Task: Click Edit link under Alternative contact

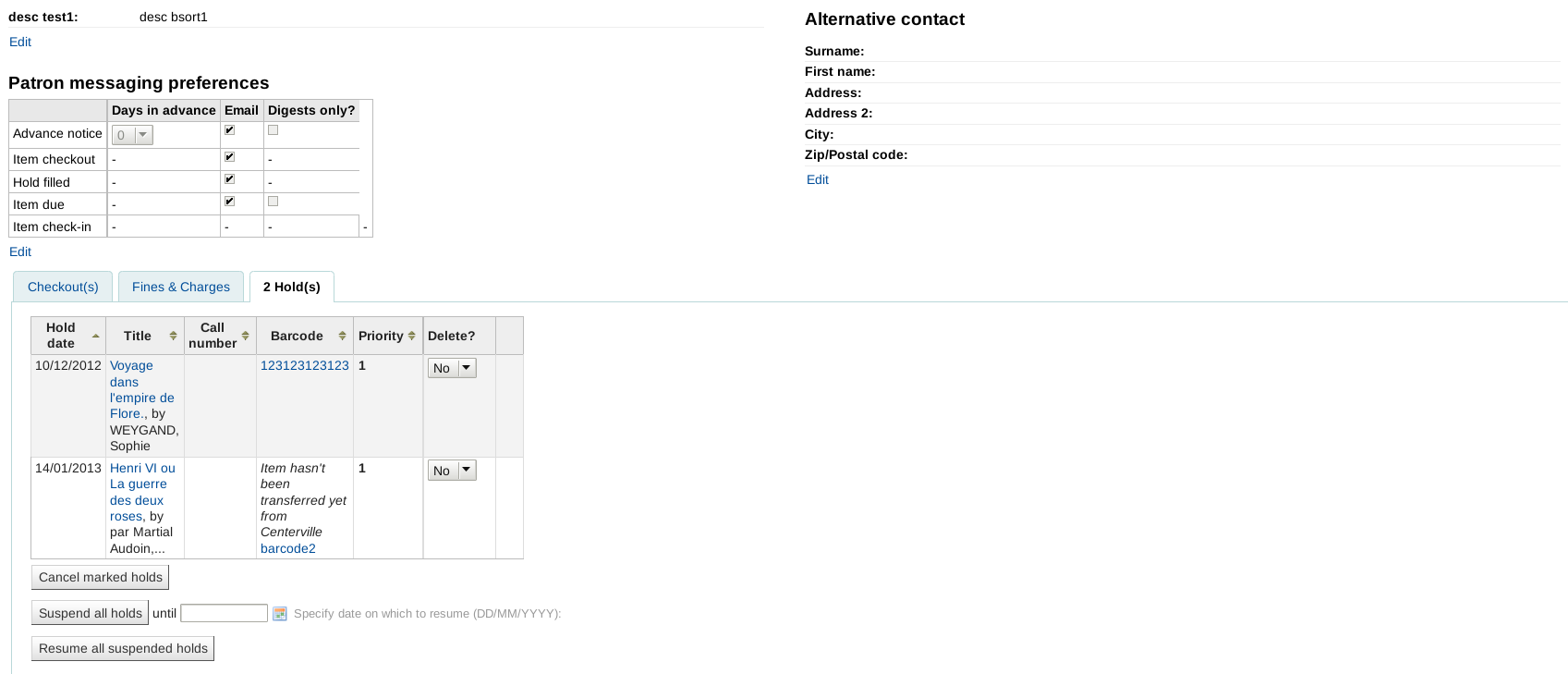Action: (818, 179)
